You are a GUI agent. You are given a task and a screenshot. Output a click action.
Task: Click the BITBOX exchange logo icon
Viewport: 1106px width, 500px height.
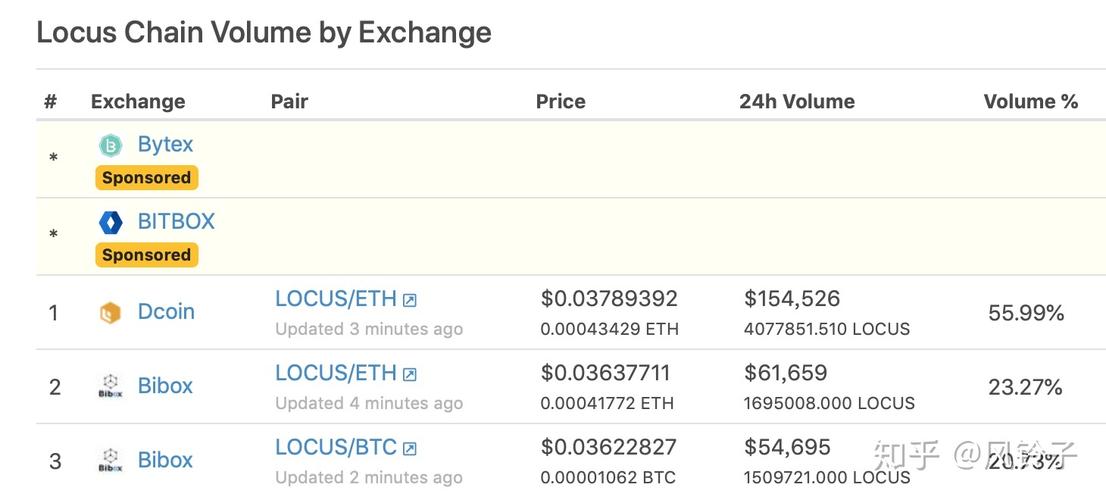pyautogui.click(x=110, y=222)
